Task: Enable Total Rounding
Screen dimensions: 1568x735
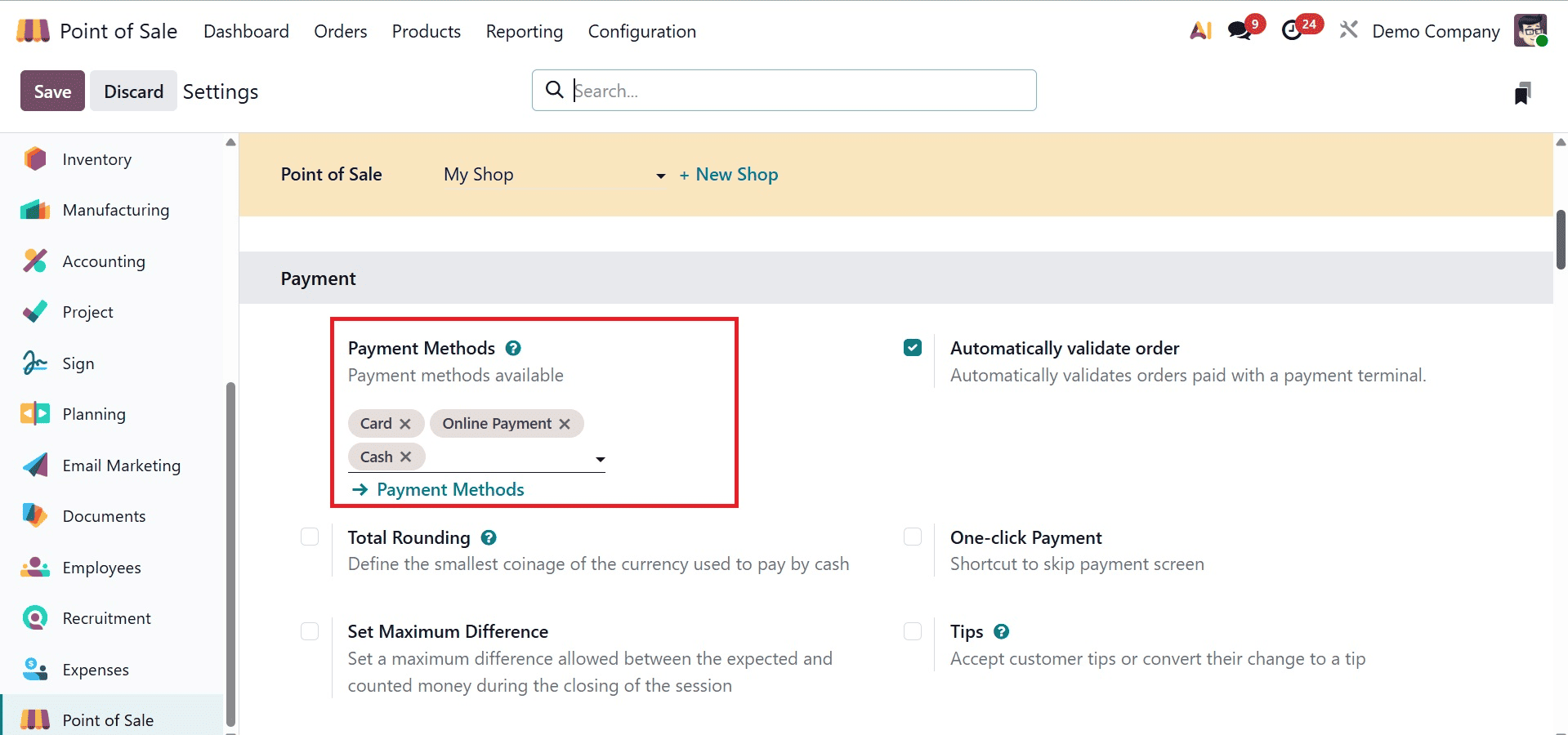Action: point(310,537)
